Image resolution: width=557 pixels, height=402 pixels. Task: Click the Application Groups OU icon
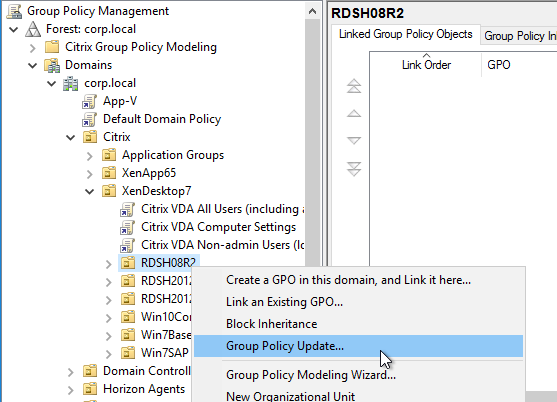[109, 155]
